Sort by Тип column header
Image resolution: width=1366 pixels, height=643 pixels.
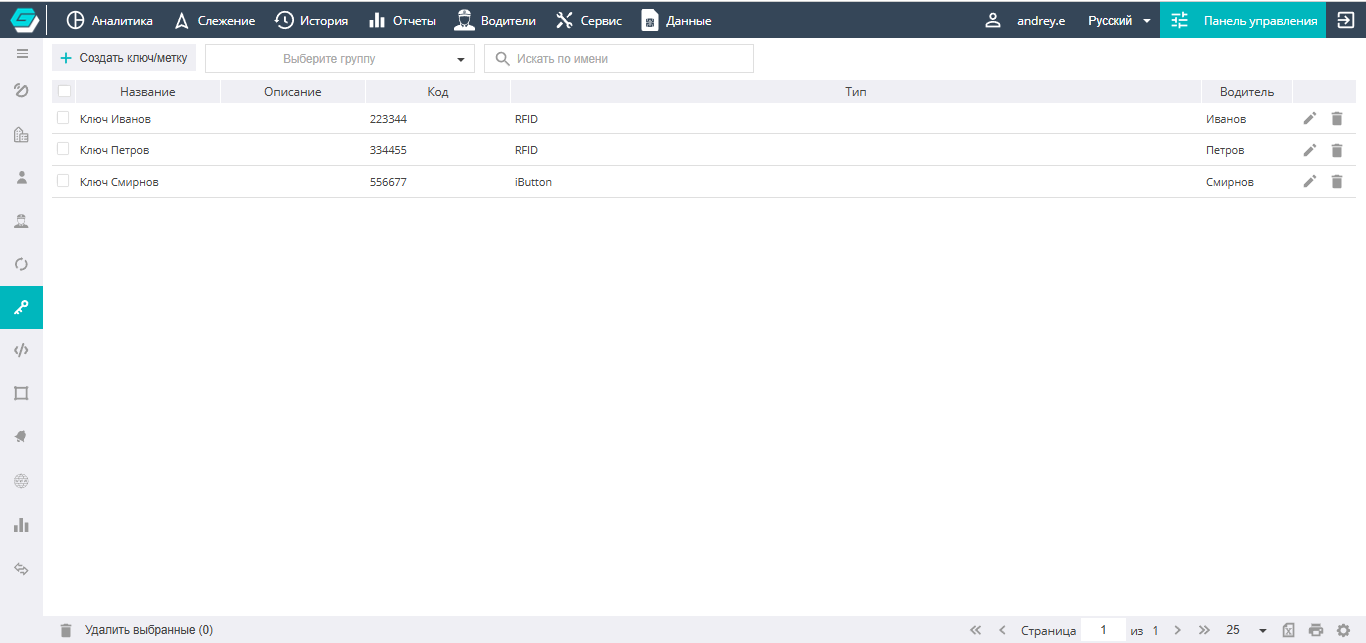(x=856, y=92)
